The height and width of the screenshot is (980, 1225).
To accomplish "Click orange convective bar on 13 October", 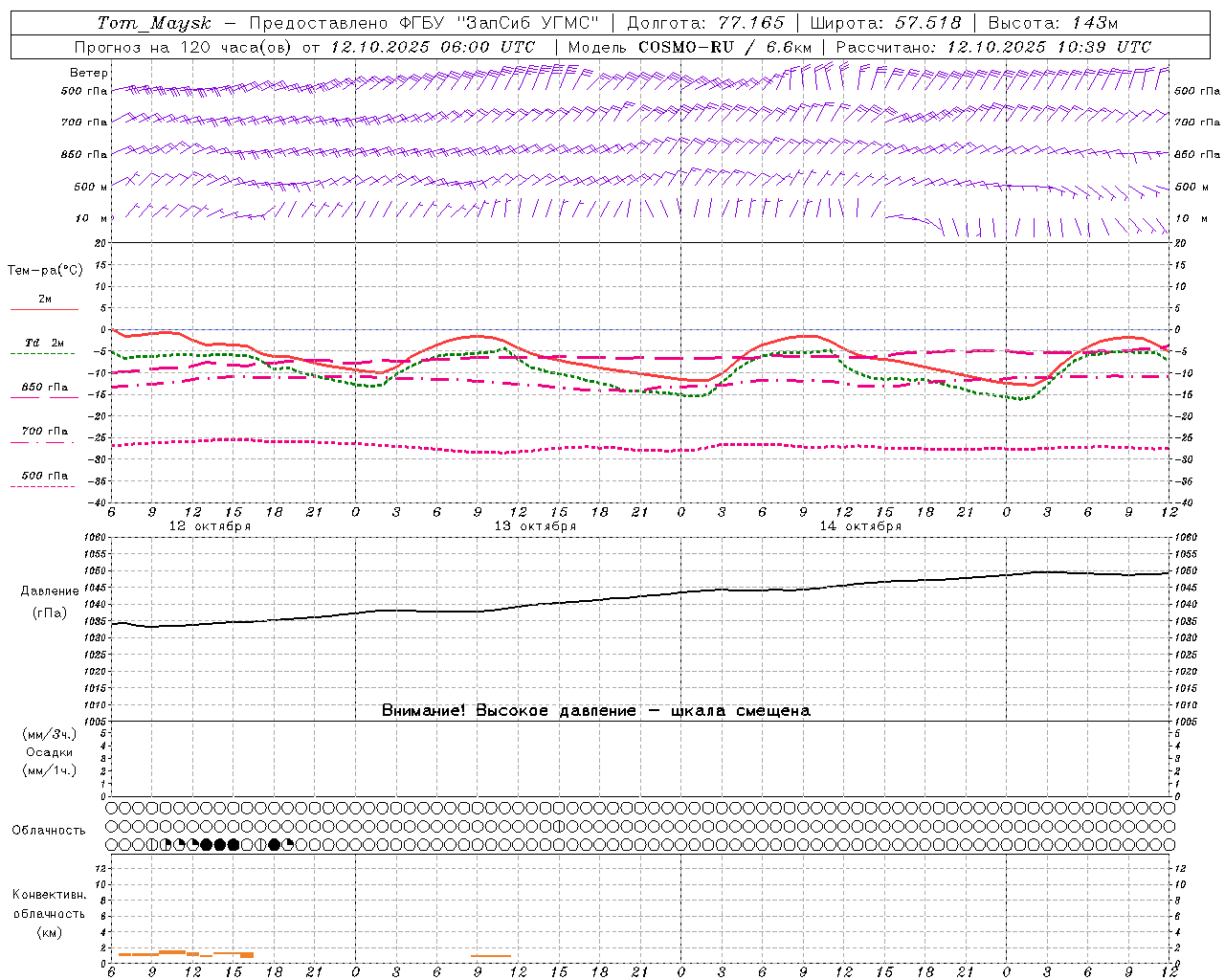I will coord(491,956).
